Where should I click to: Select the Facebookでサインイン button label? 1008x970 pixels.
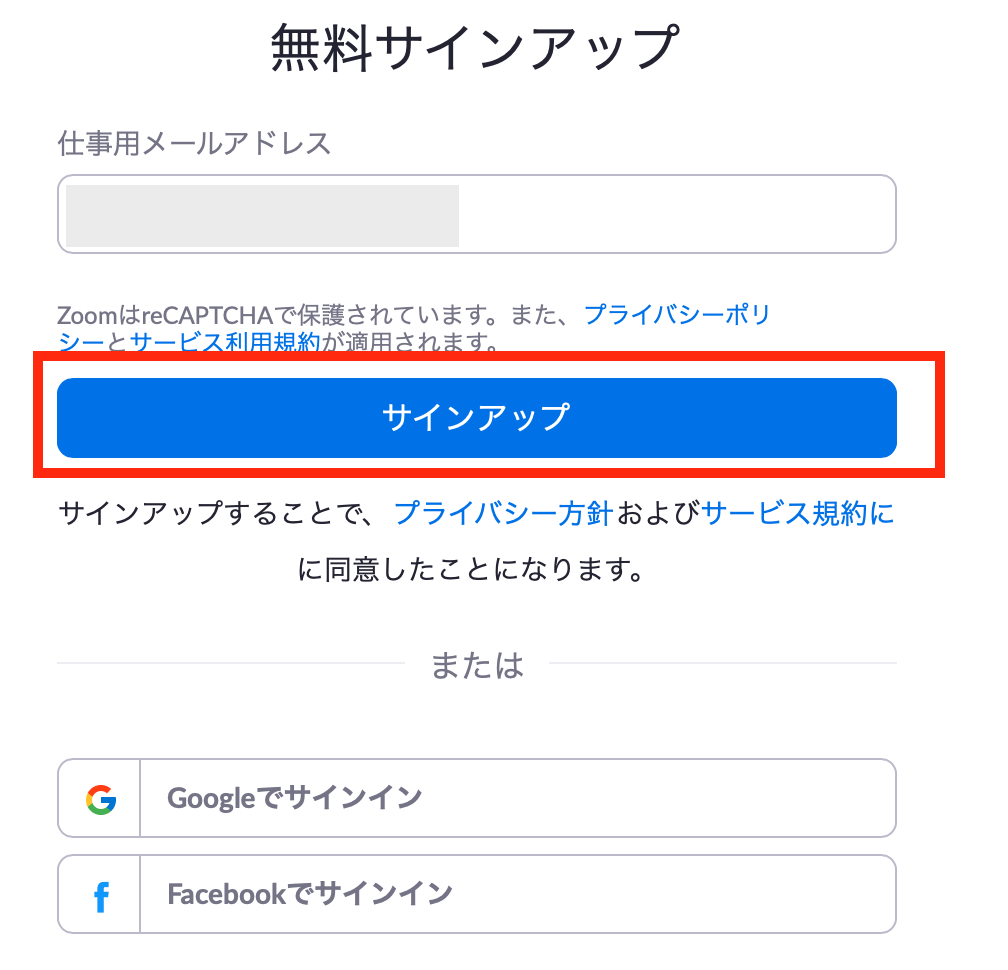click(x=310, y=894)
